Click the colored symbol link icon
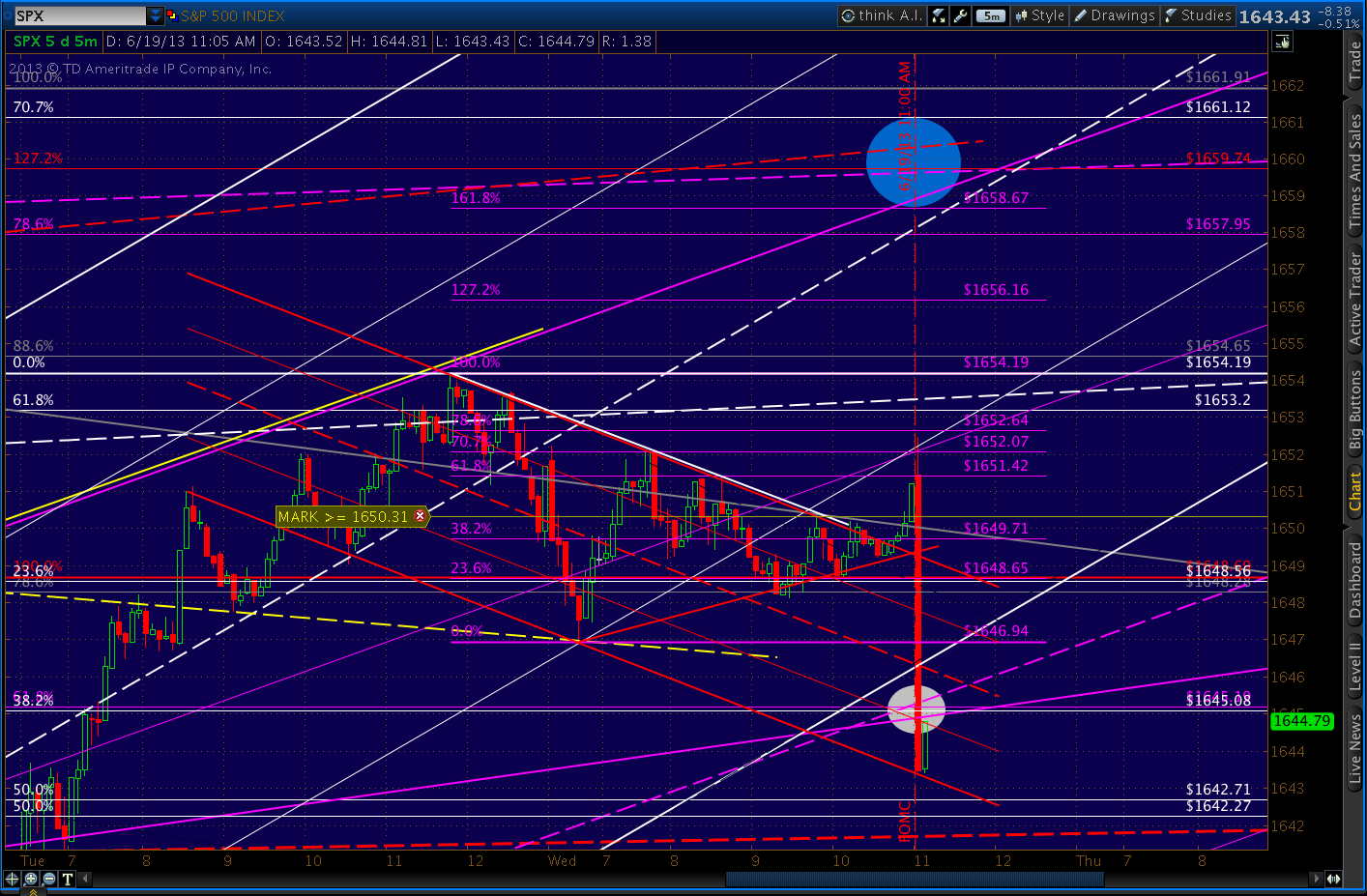Viewport: 1367px width, 896px height. tap(172, 15)
